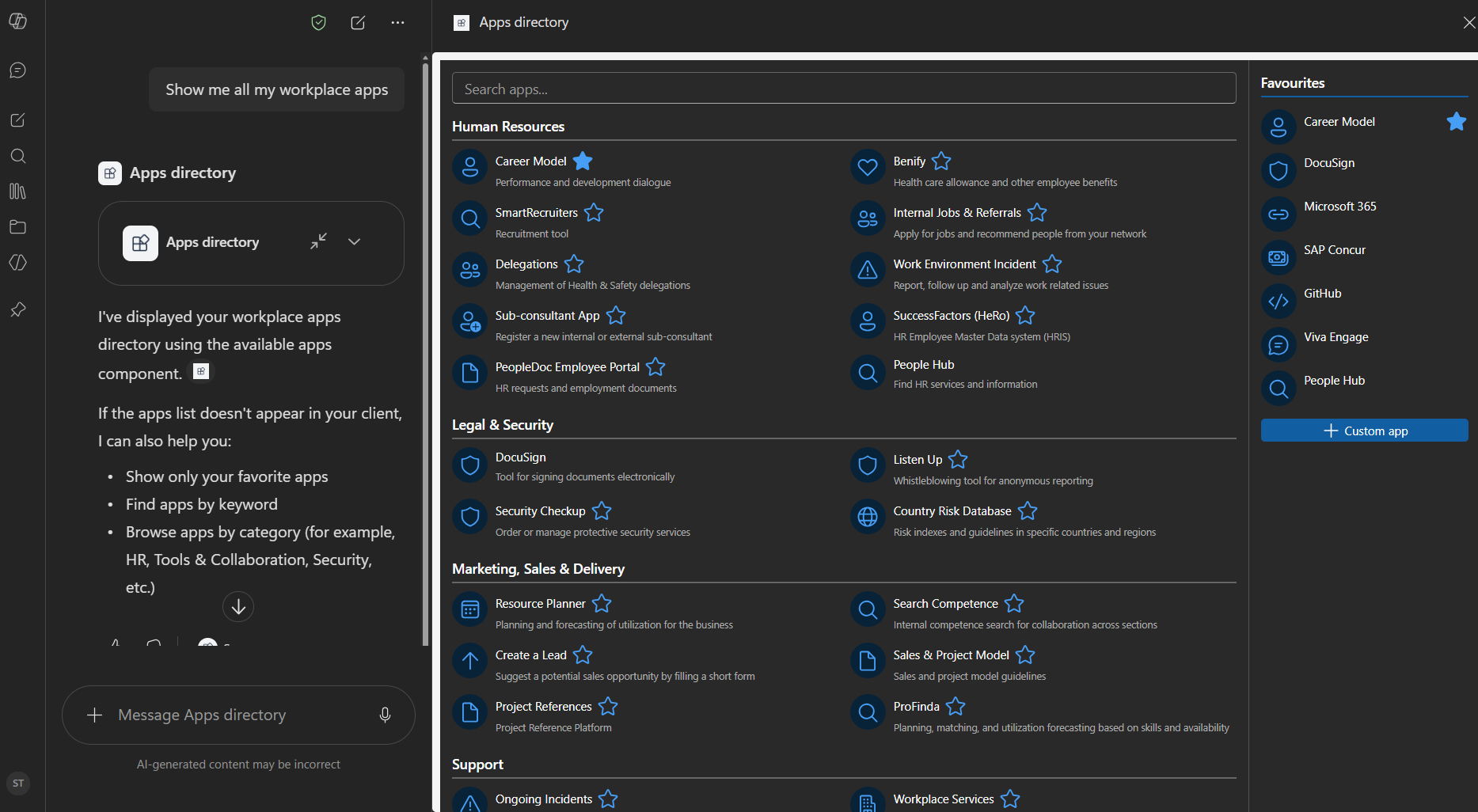Viewport: 1478px width, 812px height.
Task: Open the chat icon in left sidebar
Action: [x=18, y=70]
